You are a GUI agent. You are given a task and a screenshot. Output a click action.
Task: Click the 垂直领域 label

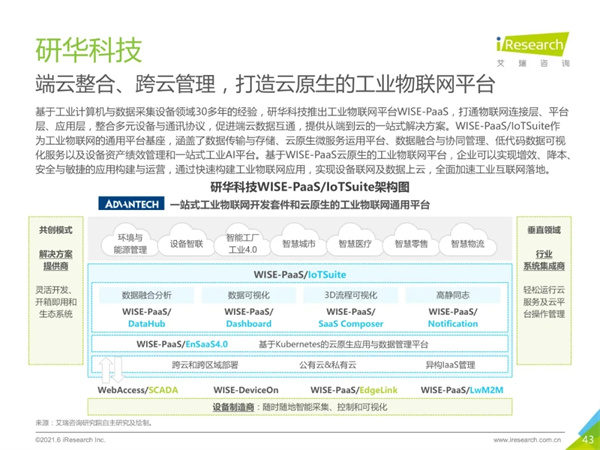(544, 230)
